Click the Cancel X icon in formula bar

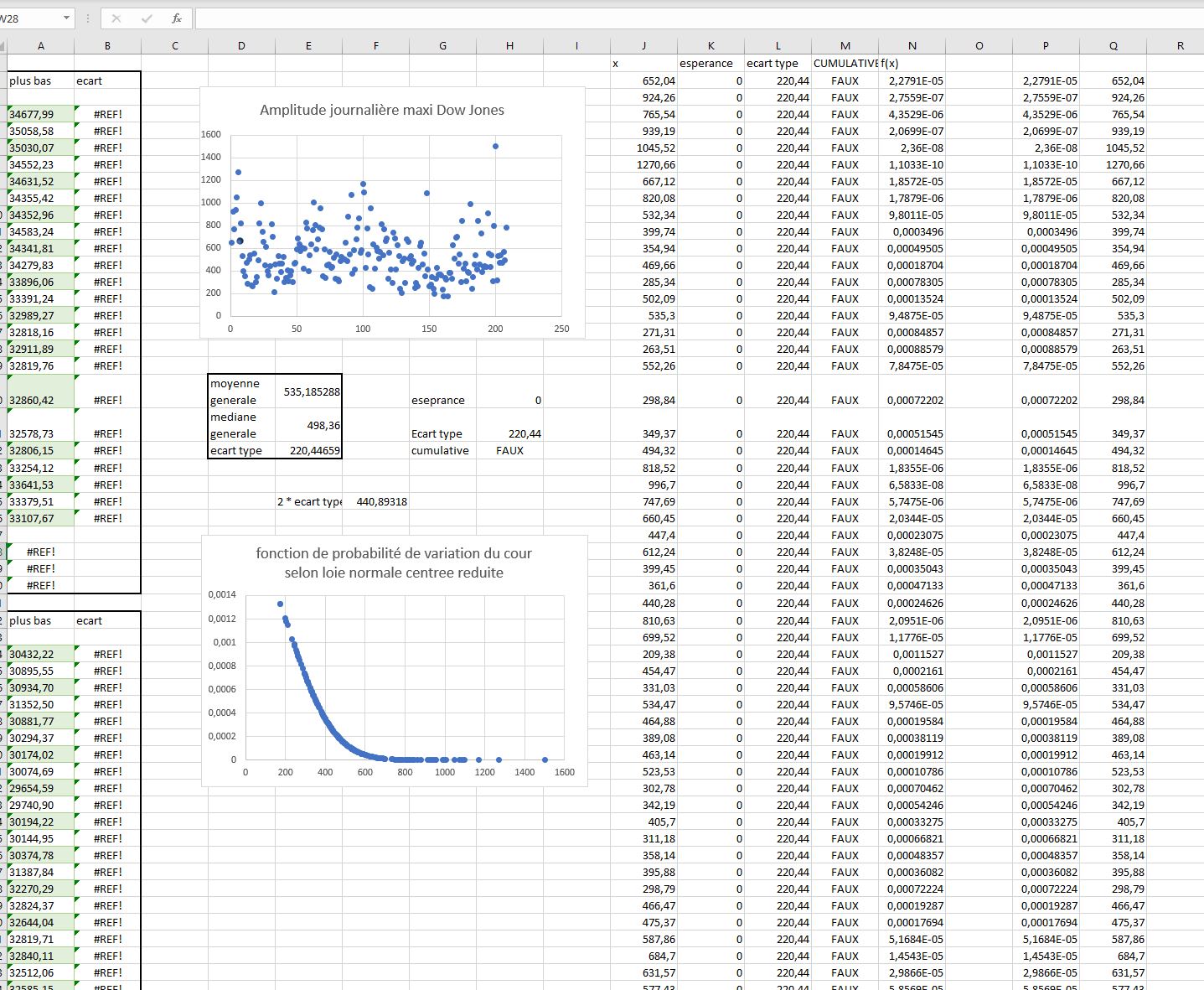pos(116,18)
